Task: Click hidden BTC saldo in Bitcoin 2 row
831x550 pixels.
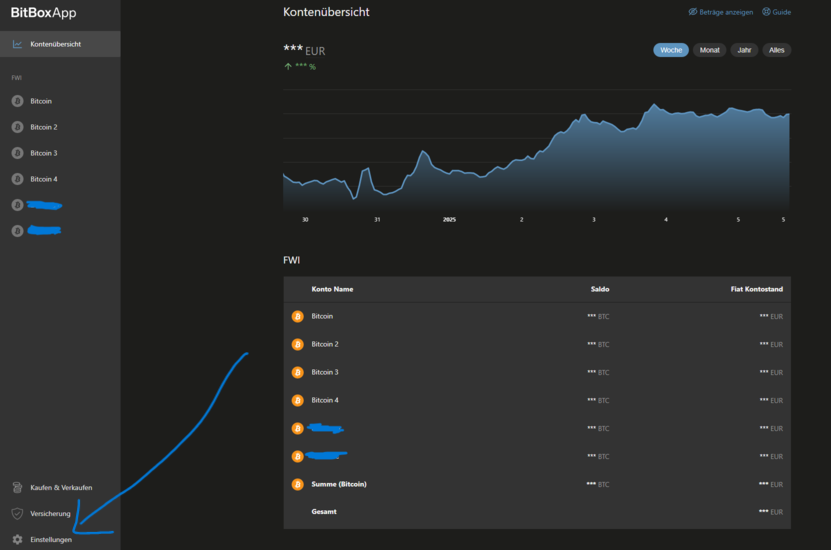Action: [x=598, y=344]
